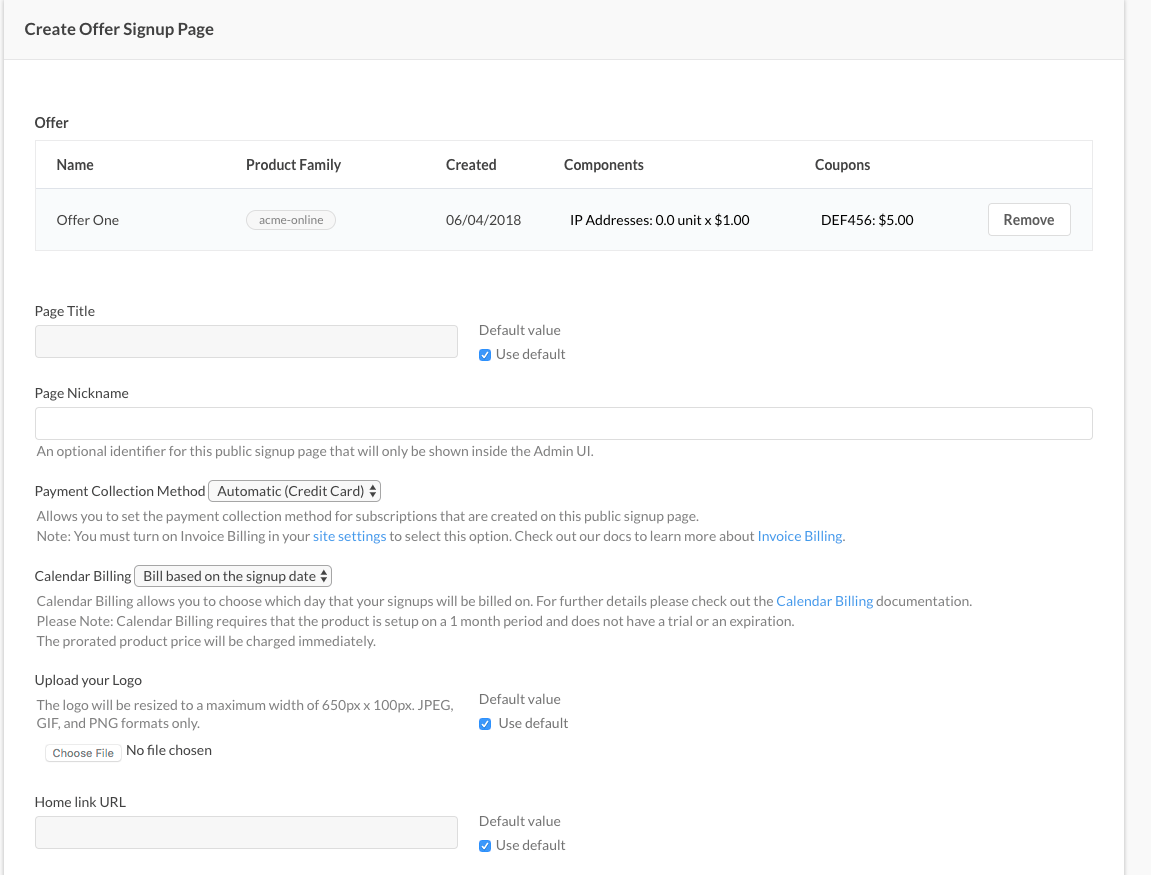Open the Payment Collection Method dropdown
The height and width of the screenshot is (875, 1151).
[294, 491]
